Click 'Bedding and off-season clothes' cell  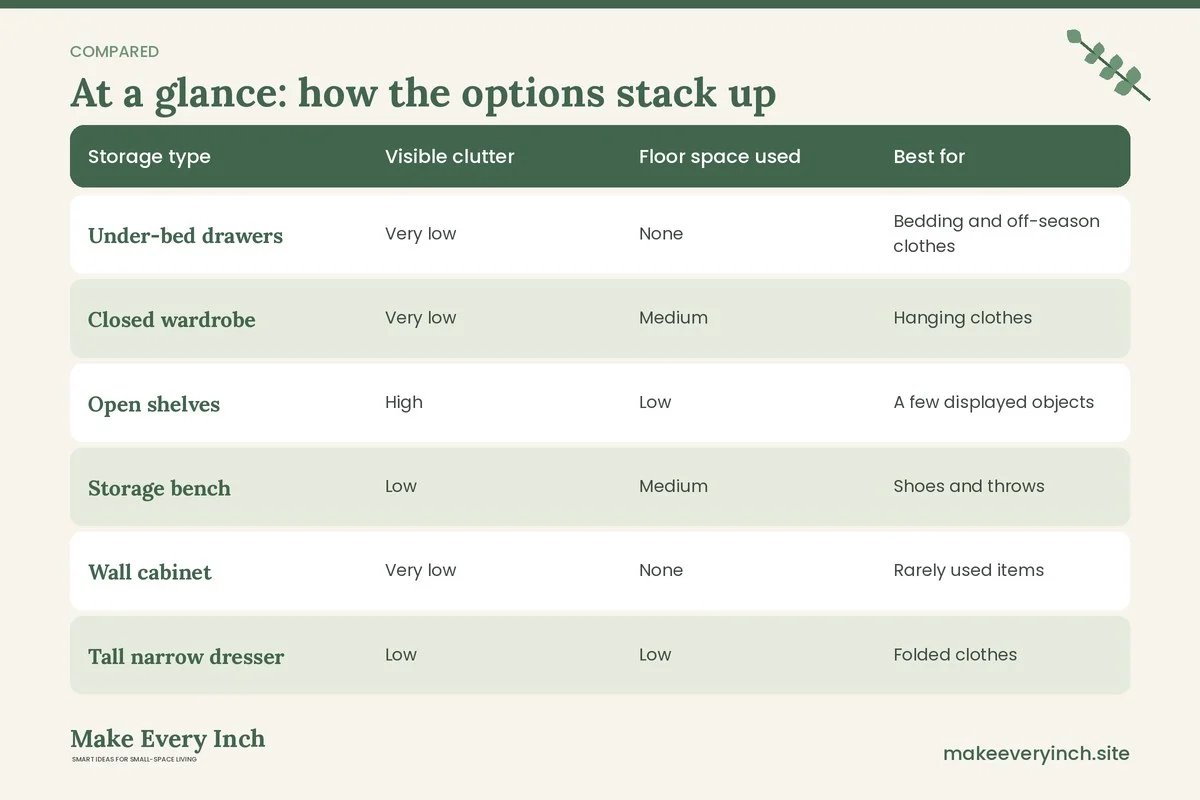[996, 234]
